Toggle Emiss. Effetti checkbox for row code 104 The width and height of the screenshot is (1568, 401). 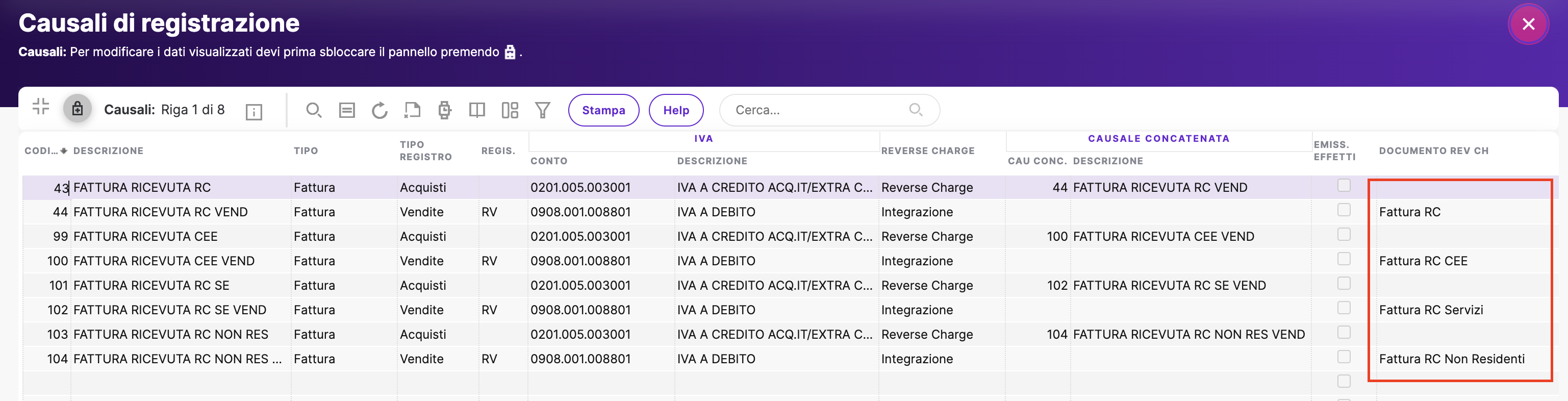1344,357
